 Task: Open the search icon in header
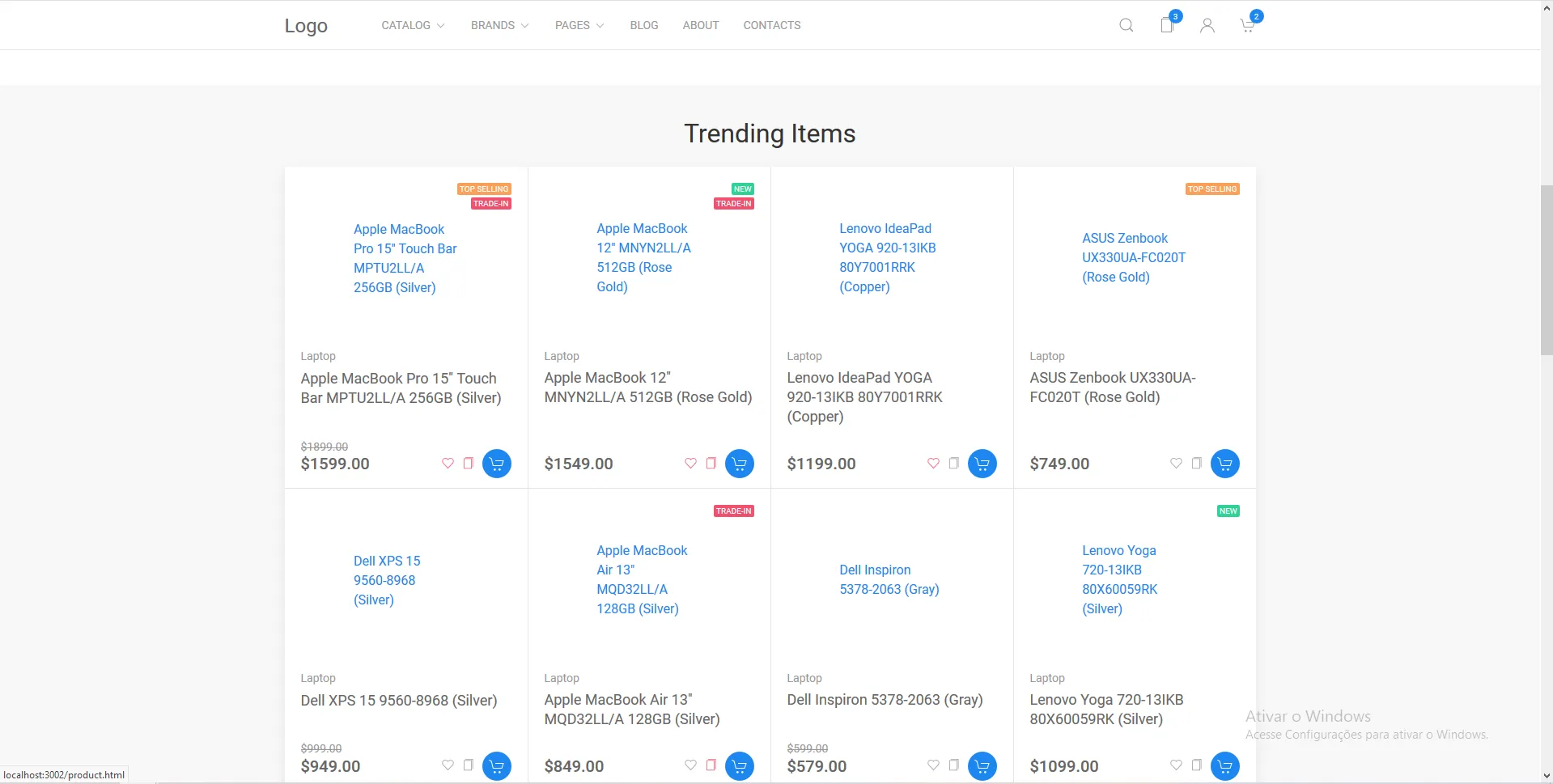[x=1126, y=25]
